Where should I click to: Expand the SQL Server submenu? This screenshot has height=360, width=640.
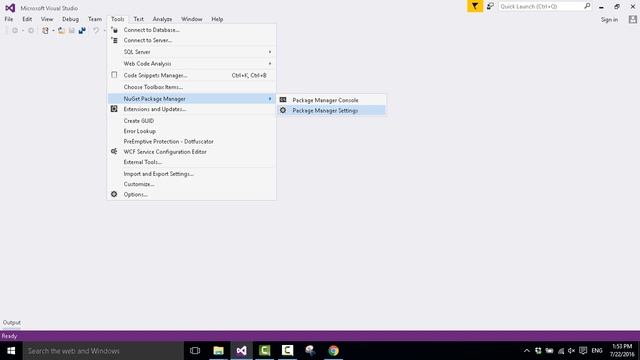191,52
